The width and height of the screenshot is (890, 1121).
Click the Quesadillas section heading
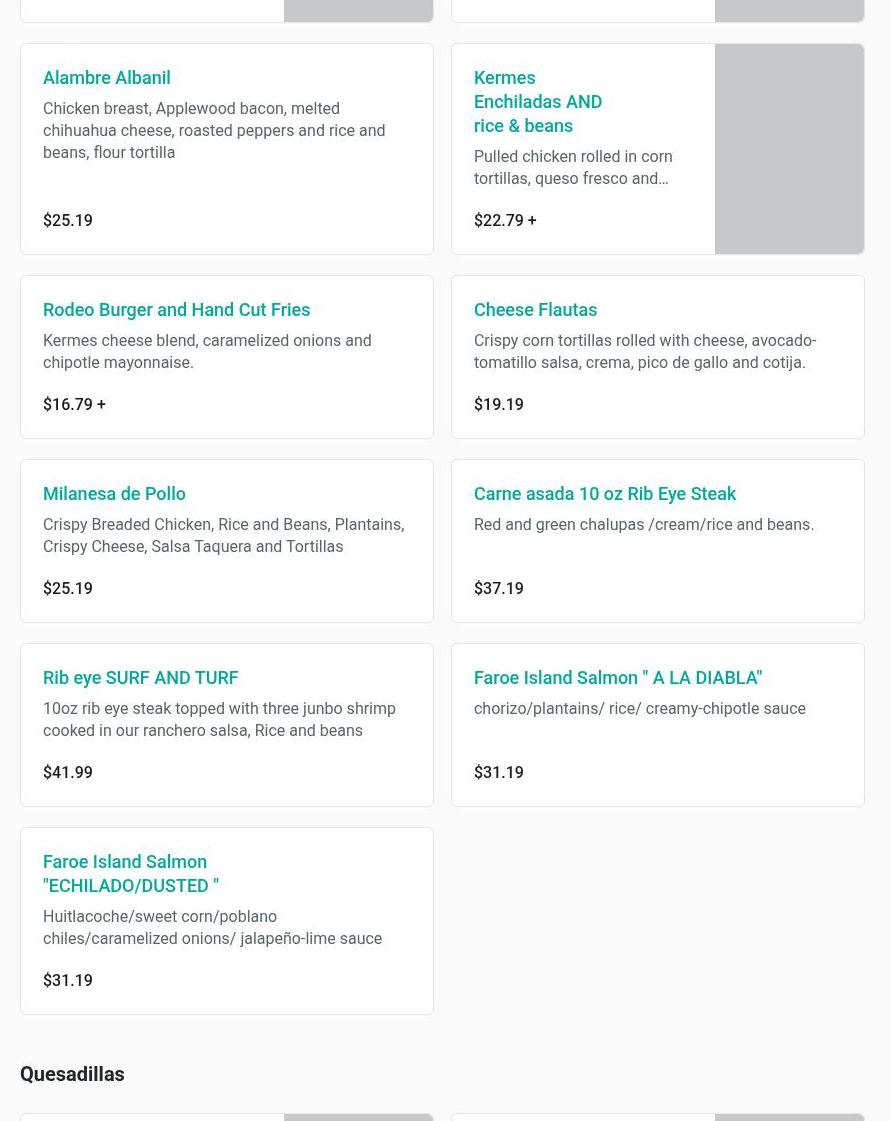point(72,1074)
